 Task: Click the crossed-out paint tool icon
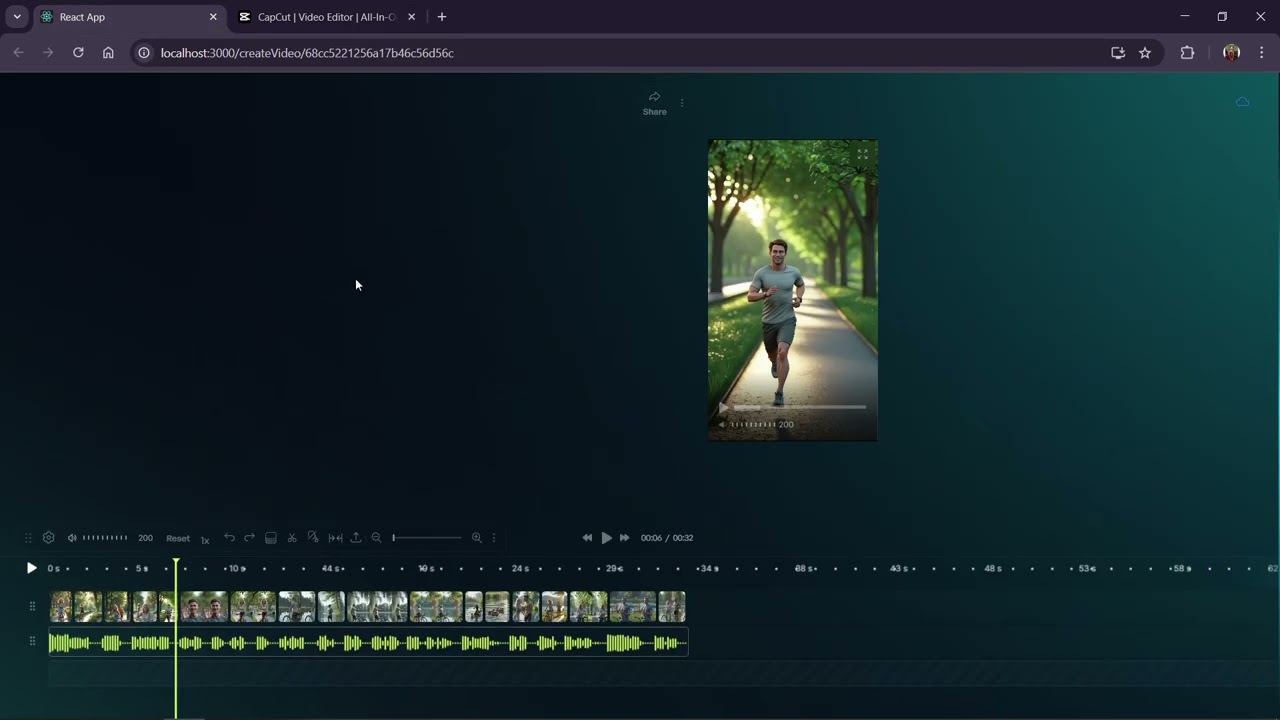pyautogui.click(x=313, y=538)
